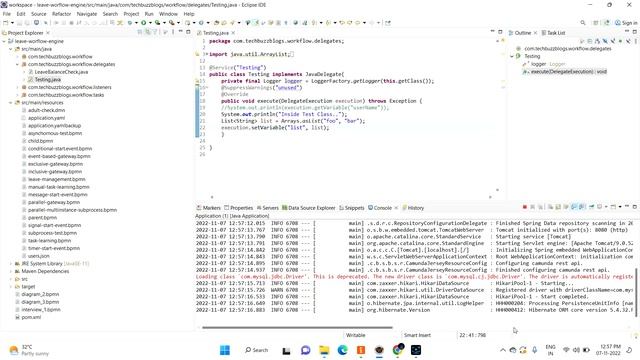Toggle Hide Fields in Outline toolbar
The height and width of the screenshot is (360, 640).
(605, 41)
